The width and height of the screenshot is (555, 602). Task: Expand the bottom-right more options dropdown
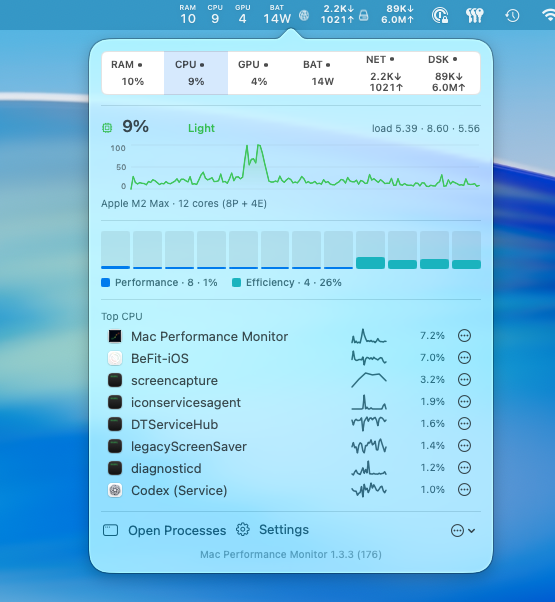pyautogui.click(x=463, y=531)
